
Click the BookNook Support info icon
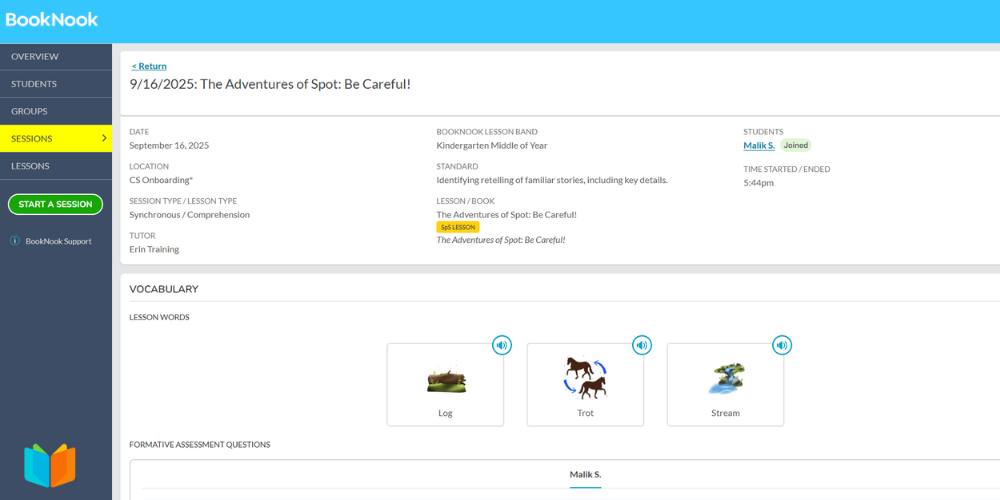point(15,241)
